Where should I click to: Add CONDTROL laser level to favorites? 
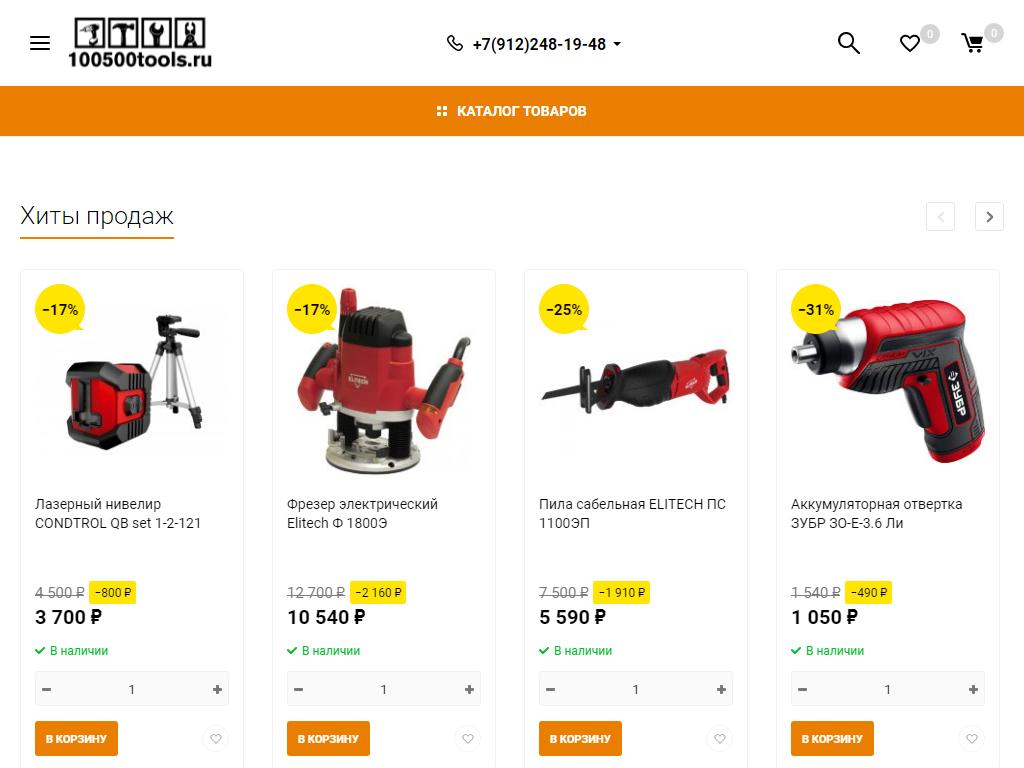(x=216, y=739)
